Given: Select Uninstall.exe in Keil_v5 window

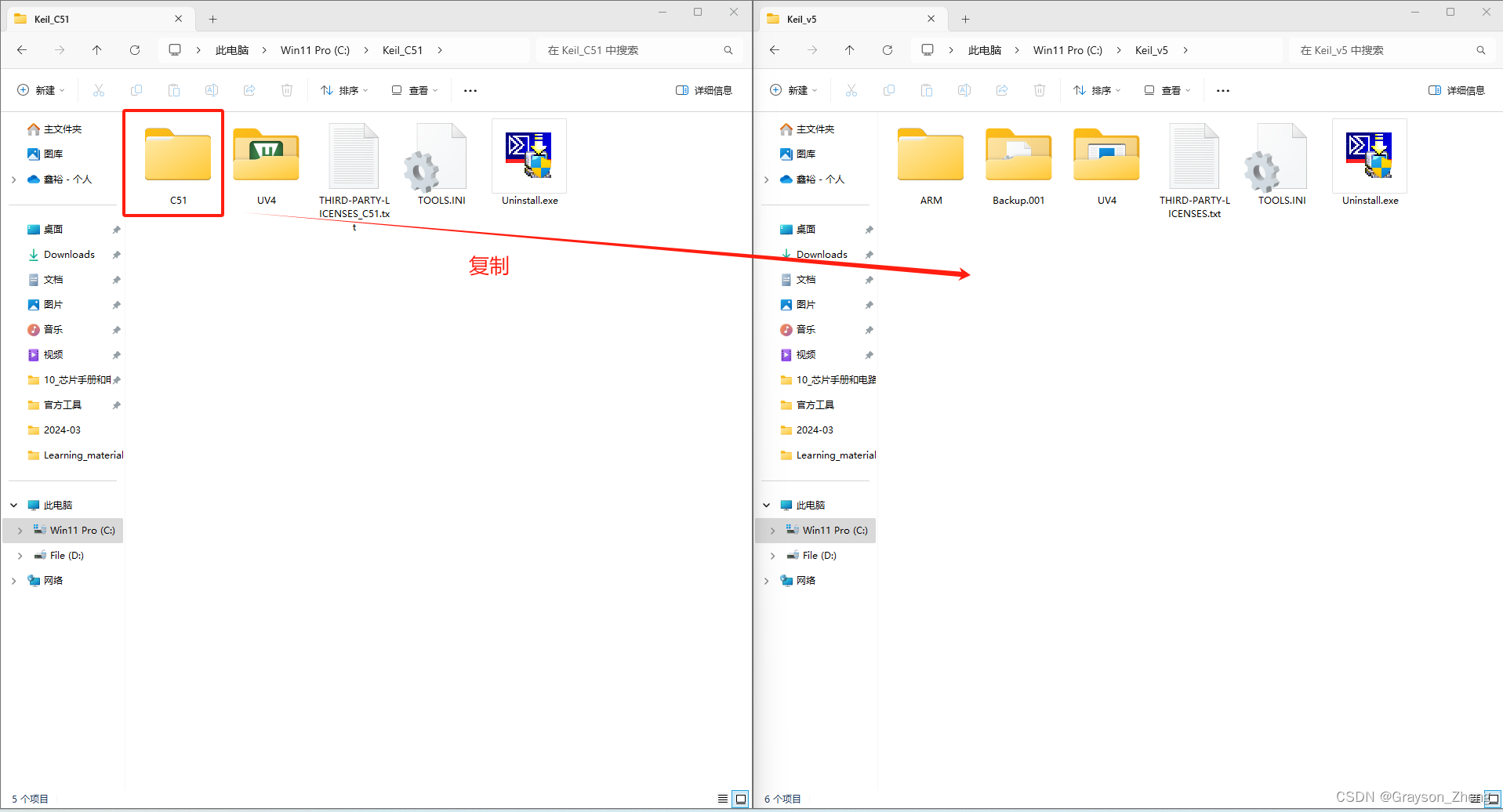Looking at the screenshot, I should point(1370,163).
